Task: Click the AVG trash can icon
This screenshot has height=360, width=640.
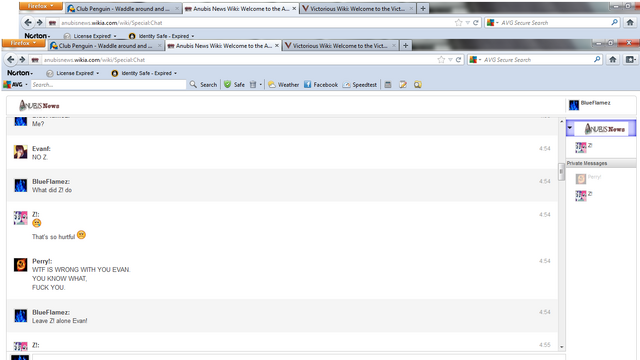Action: tap(253, 84)
